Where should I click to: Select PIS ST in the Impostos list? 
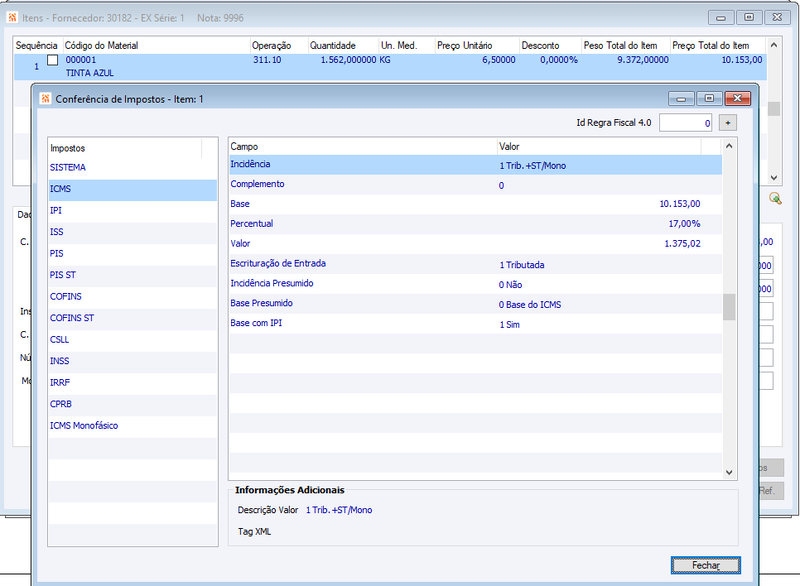click(x=133, y=275)
